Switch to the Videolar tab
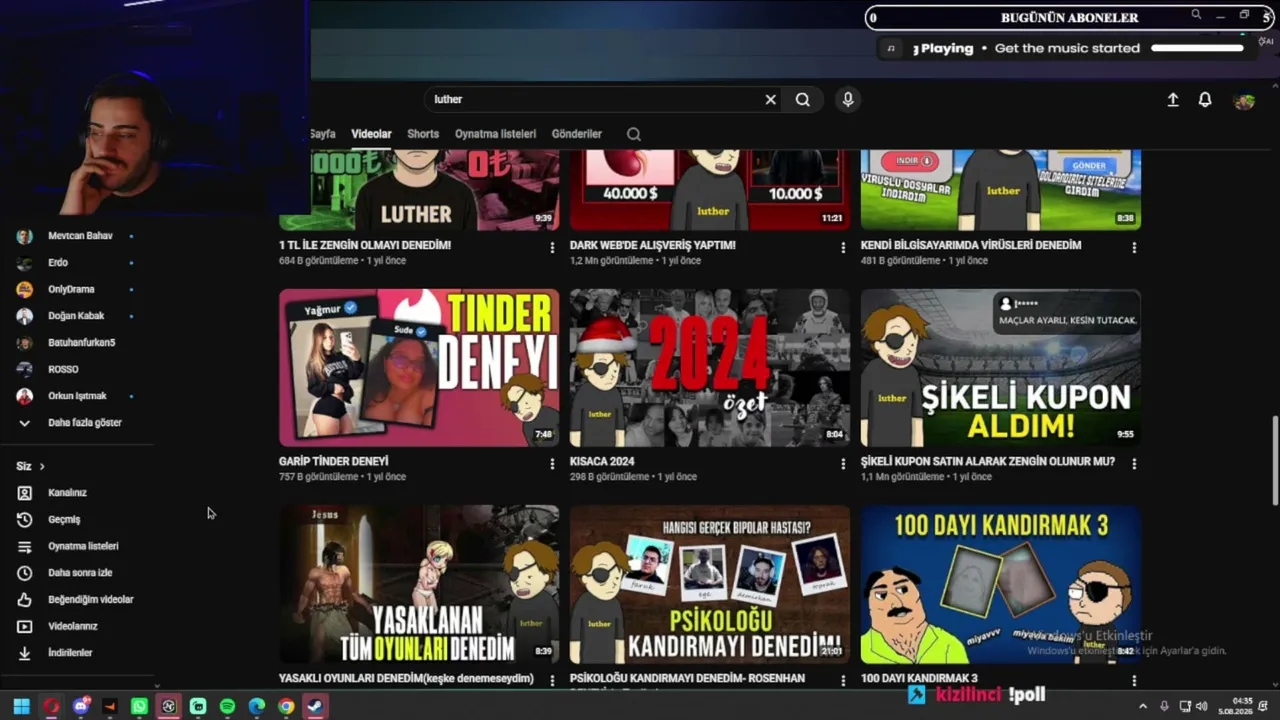This screenshot has width=1280, height=720. click(x=371, y=134)
